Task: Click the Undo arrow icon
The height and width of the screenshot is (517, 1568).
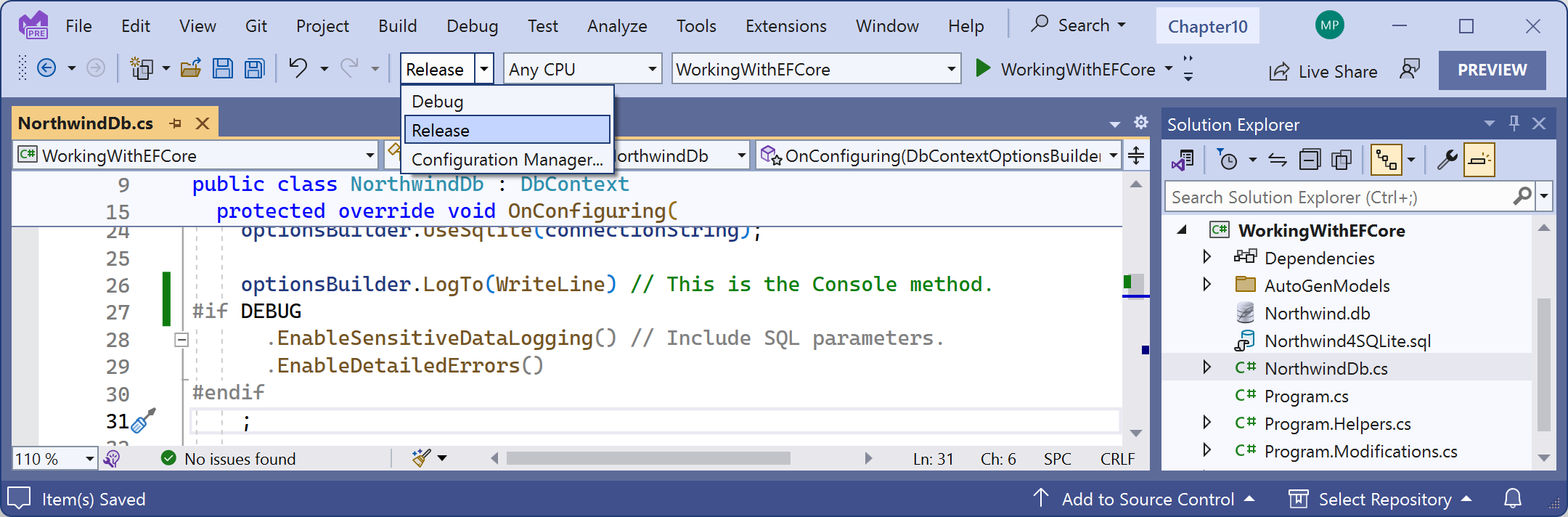Action: pos(298,68)
